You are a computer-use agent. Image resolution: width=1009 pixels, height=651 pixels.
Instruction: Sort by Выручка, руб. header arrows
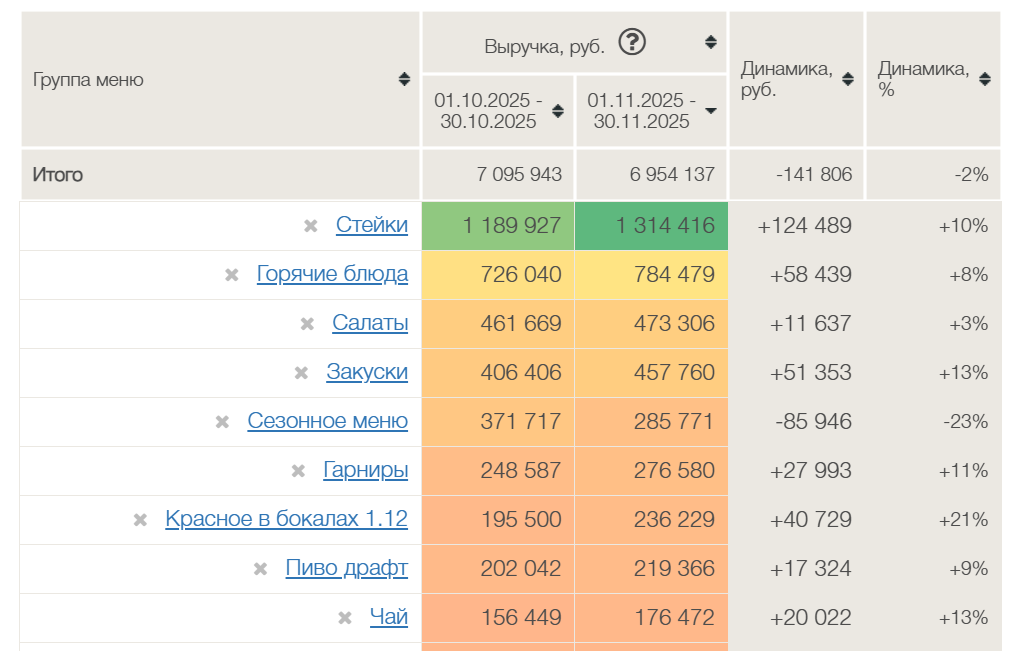711,43
